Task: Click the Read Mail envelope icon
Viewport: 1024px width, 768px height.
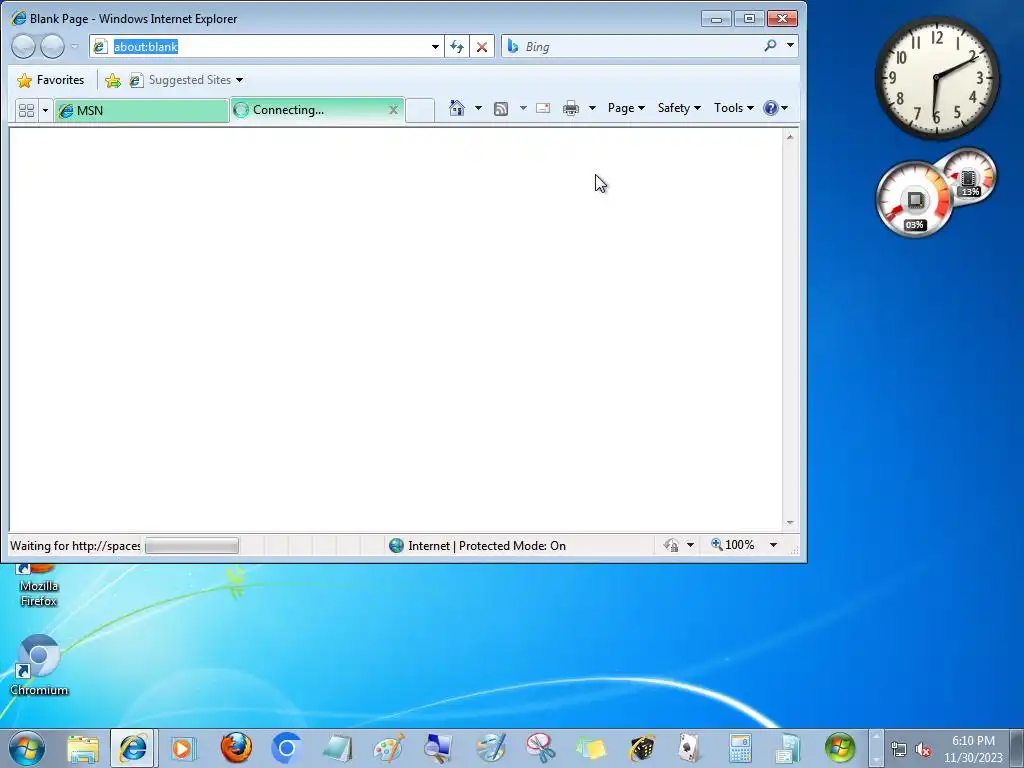Action: point(543,108)
